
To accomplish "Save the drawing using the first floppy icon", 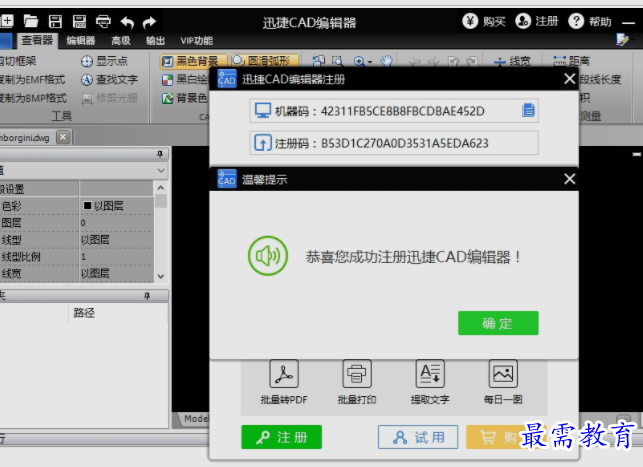I will (x=55, y=21).
